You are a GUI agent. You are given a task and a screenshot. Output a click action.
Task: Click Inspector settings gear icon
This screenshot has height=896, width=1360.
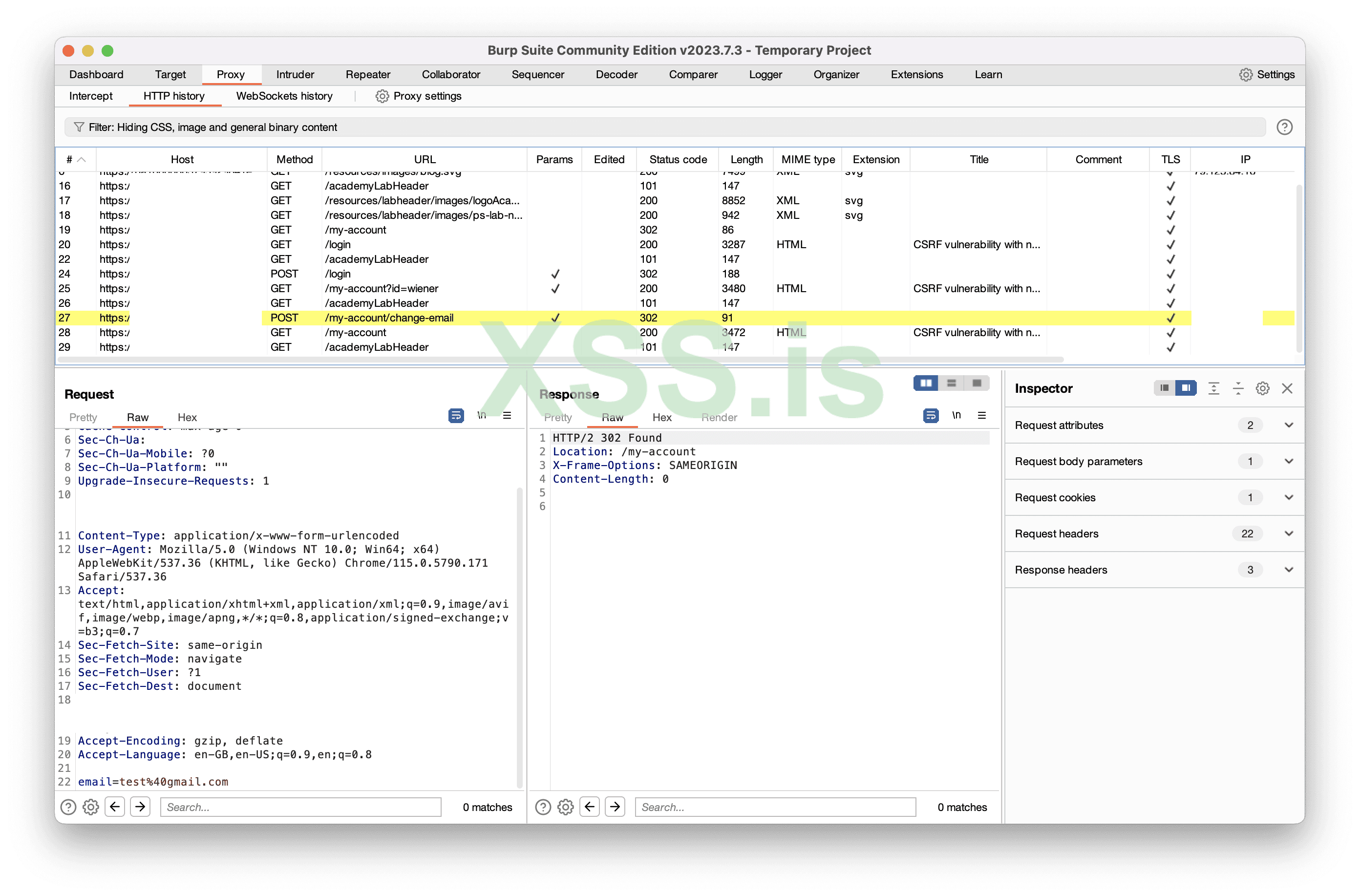click(1262, 388)
